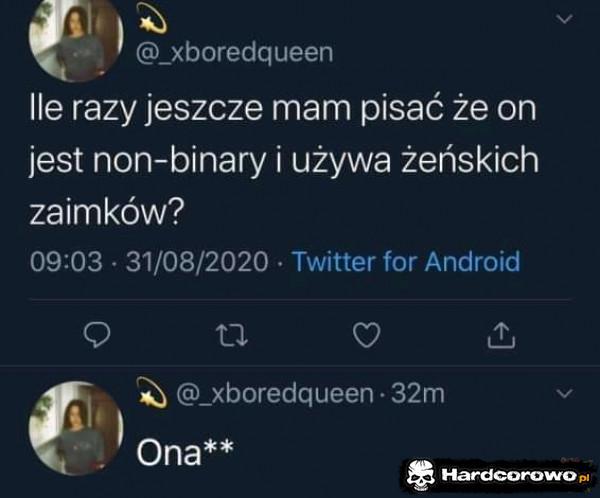The image size is (600, 498).
Task: Click the 32m reply timestamp
Action: [418, 393]
